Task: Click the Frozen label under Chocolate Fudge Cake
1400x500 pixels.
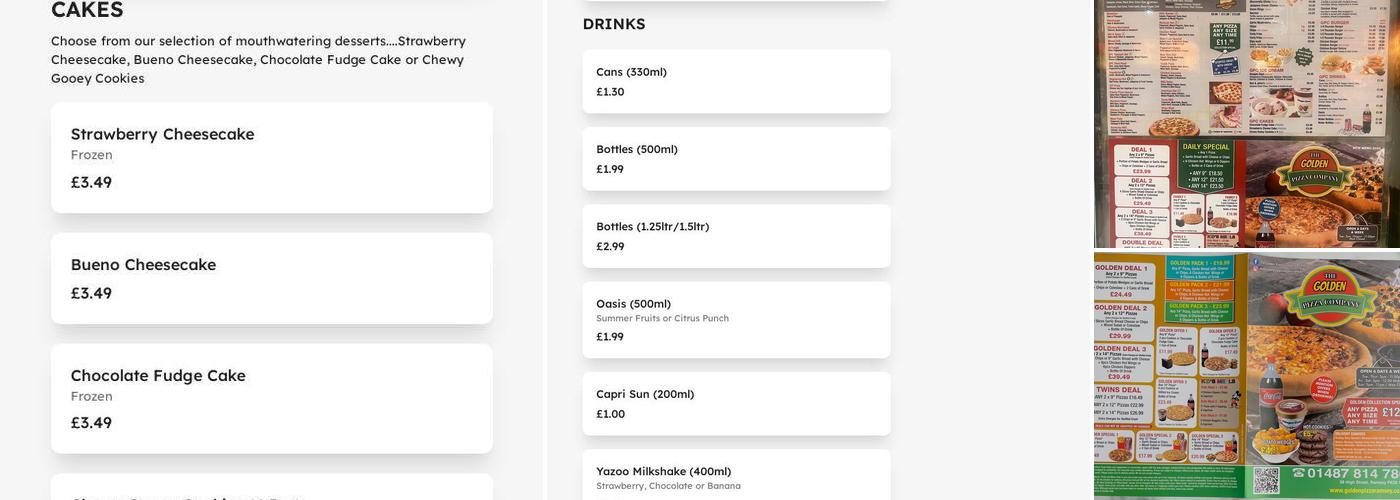Action: tap(91, 396)
